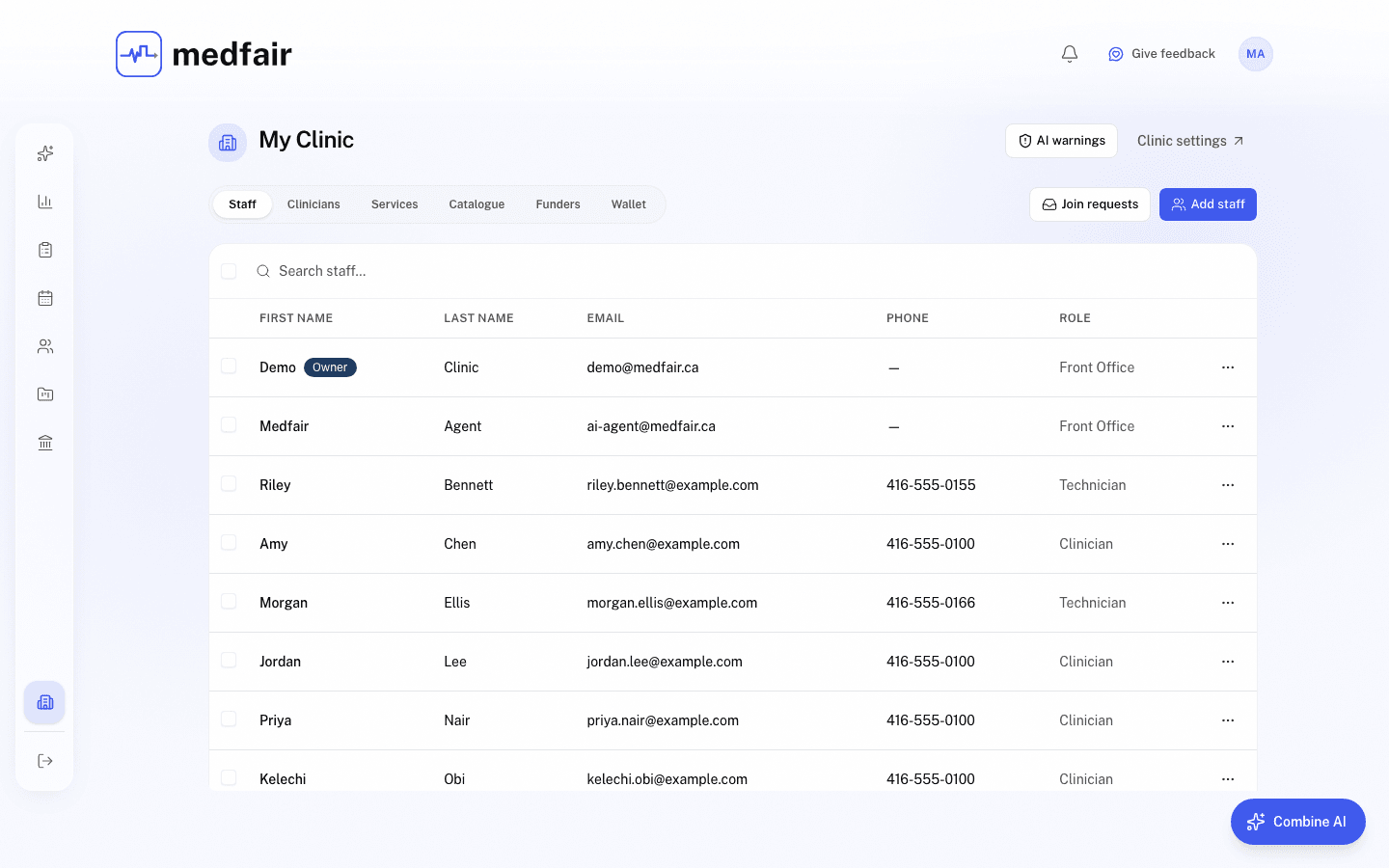Select the Jordan Lee row checkbox

click(229, 661)
